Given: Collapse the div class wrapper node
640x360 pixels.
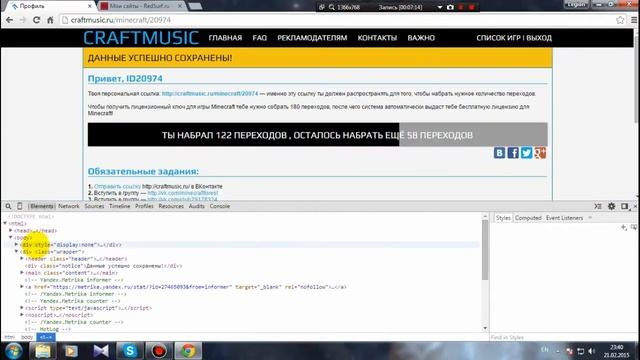Looking at the screenshot, I should [x=16, y=252].
